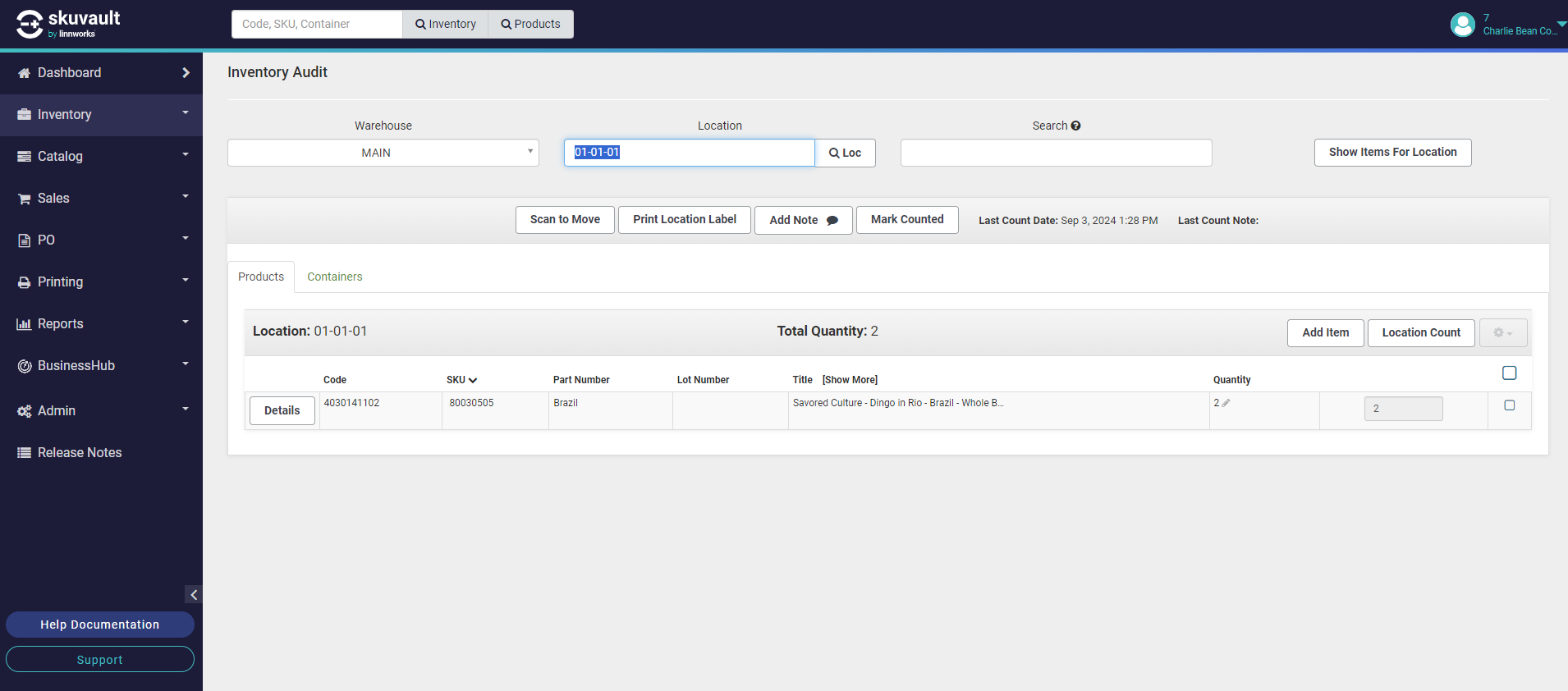This screenshot has height=691, width=1568.
Task: Switch to the Products tab
Action: 261,277
